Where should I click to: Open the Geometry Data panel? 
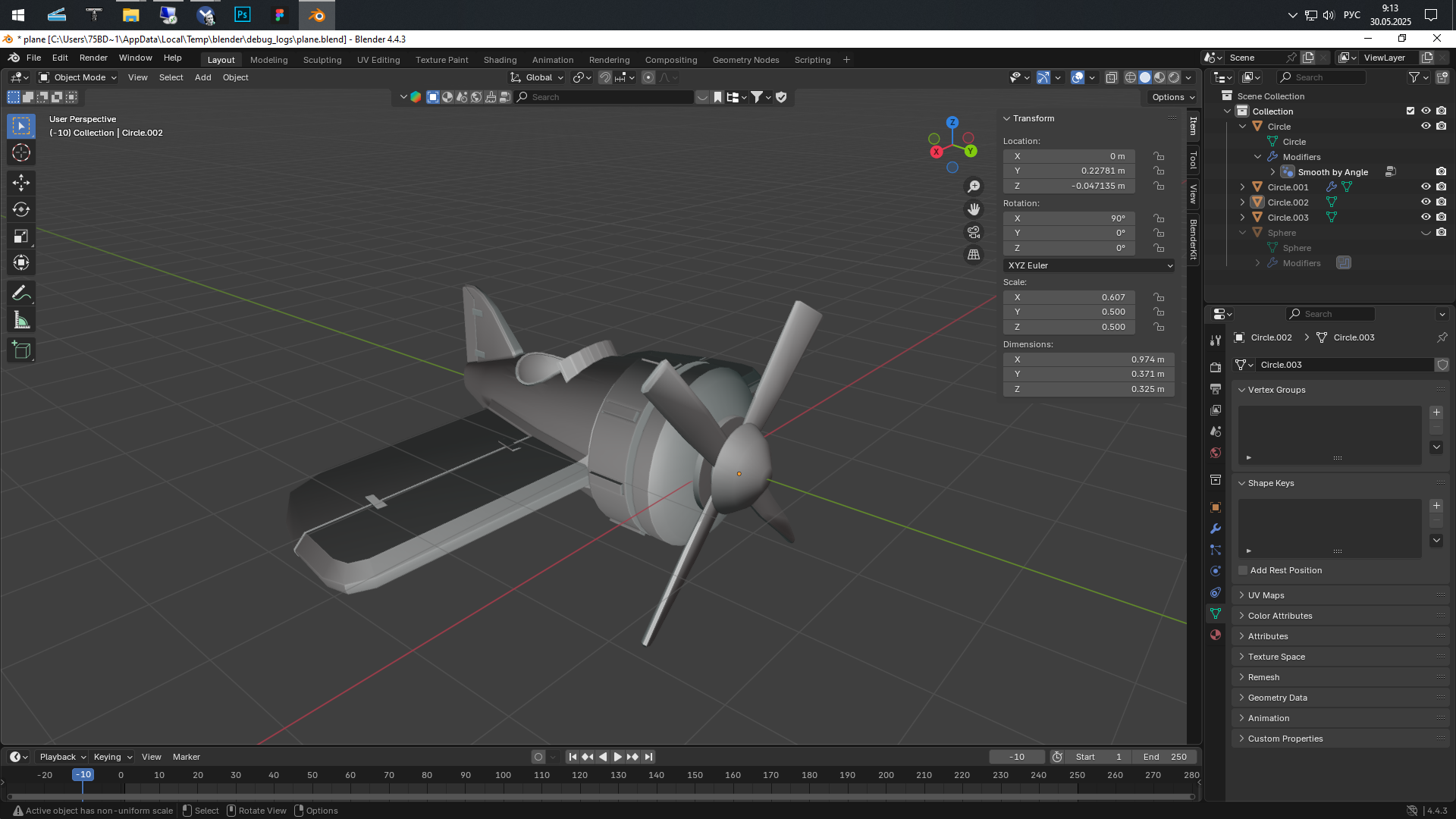[1276, 697]
